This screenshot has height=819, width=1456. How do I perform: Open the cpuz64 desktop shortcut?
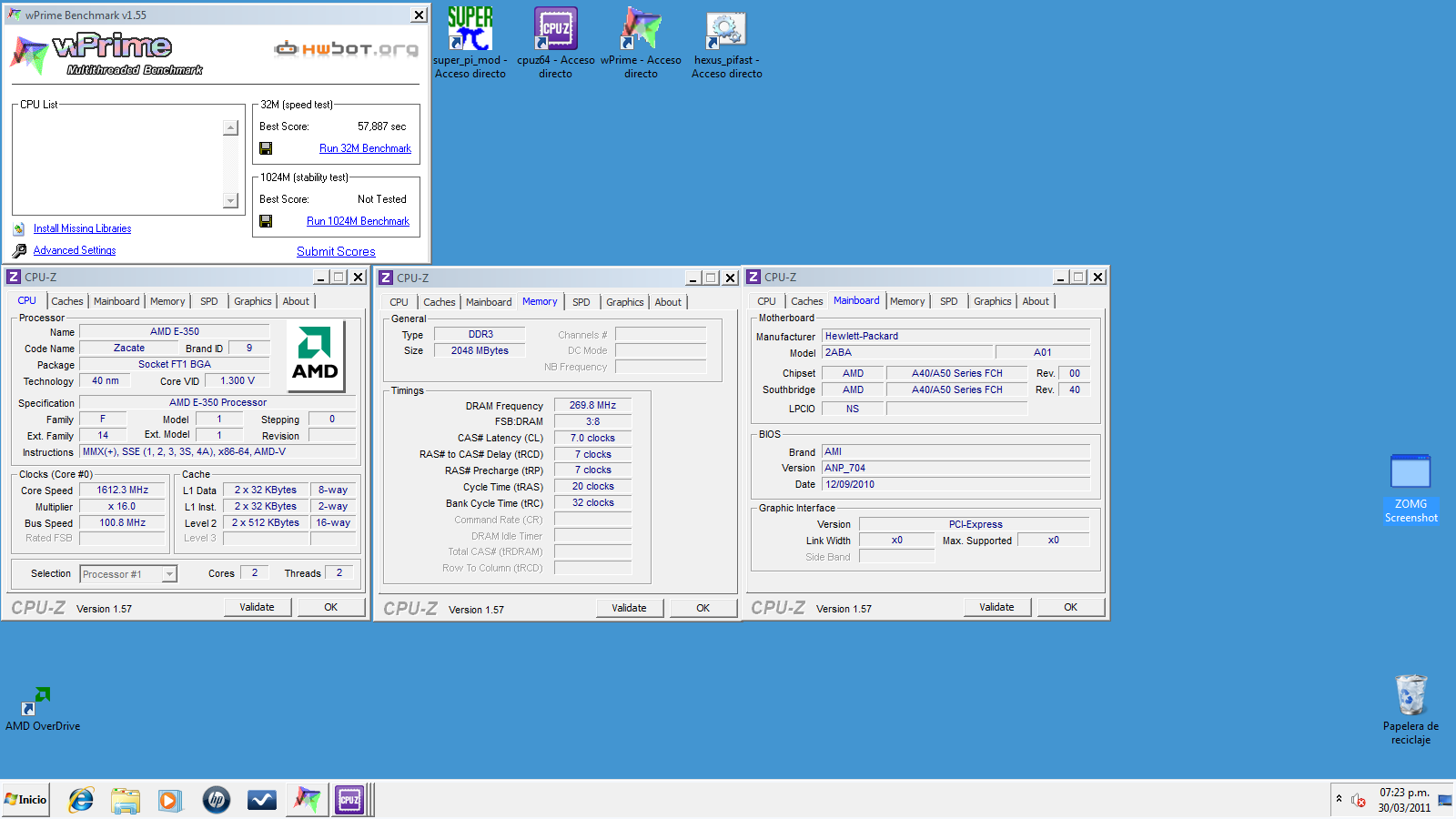tap(555, 42)
